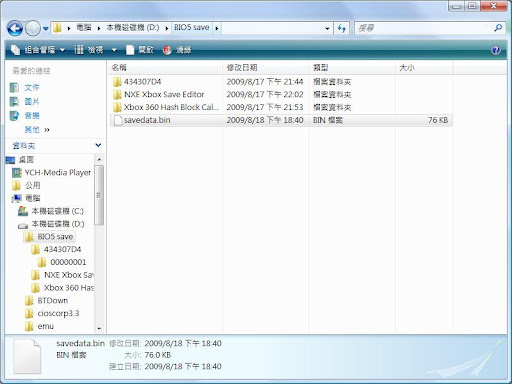Show 其他 additional favorite links
This screenshot has width=512, height=384.
[37, 130]
